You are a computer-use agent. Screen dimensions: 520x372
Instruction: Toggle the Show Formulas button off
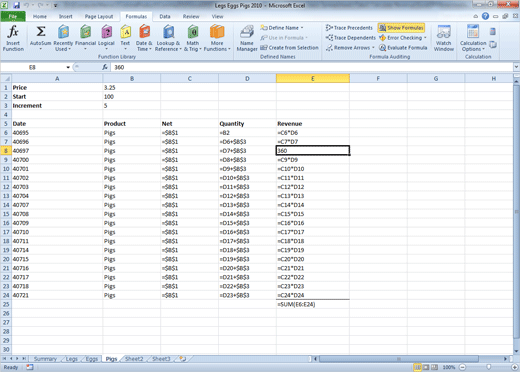click(x=401, y=28)
